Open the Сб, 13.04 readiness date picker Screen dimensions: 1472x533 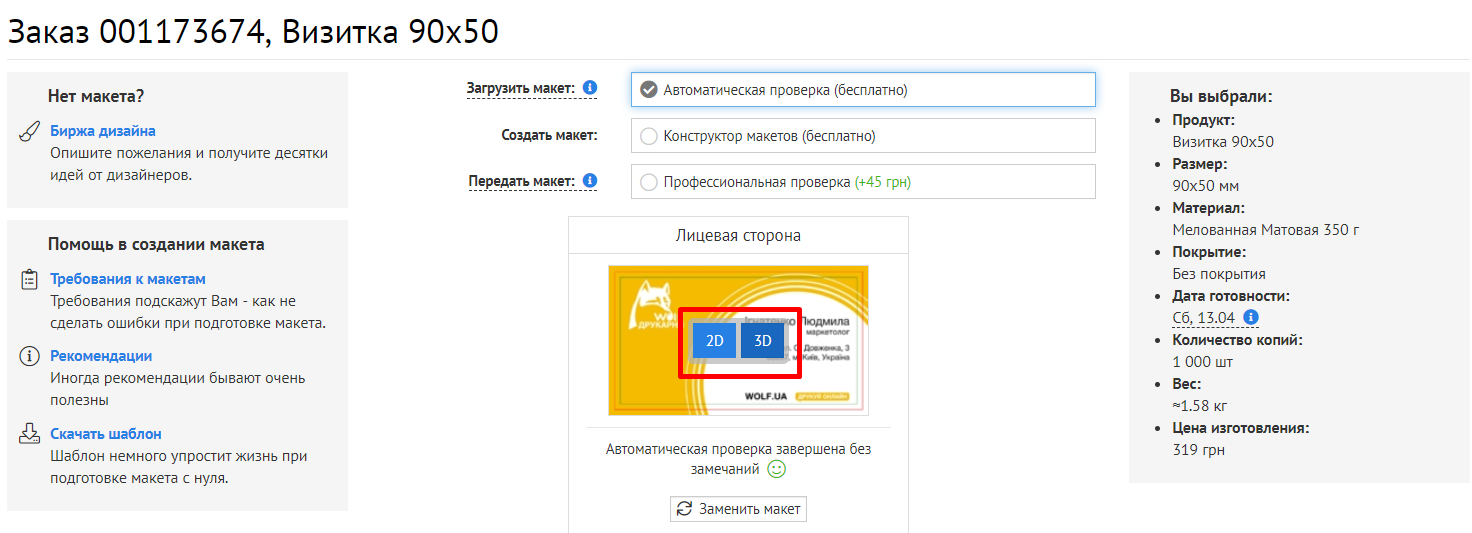[x=1203, y=318]
